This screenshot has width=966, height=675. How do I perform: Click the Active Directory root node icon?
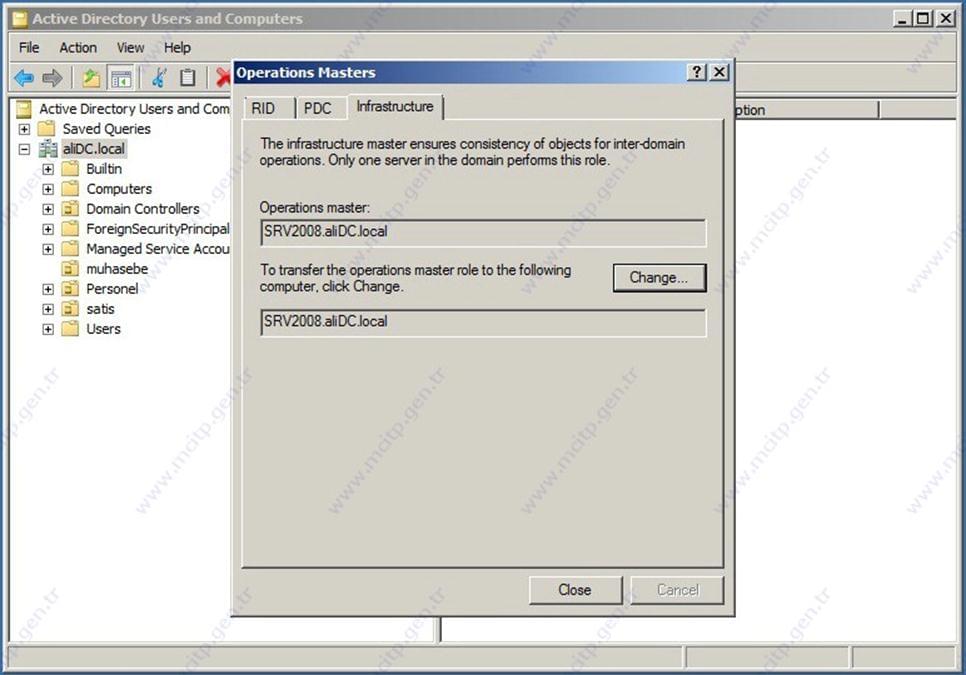click(24, 109)
